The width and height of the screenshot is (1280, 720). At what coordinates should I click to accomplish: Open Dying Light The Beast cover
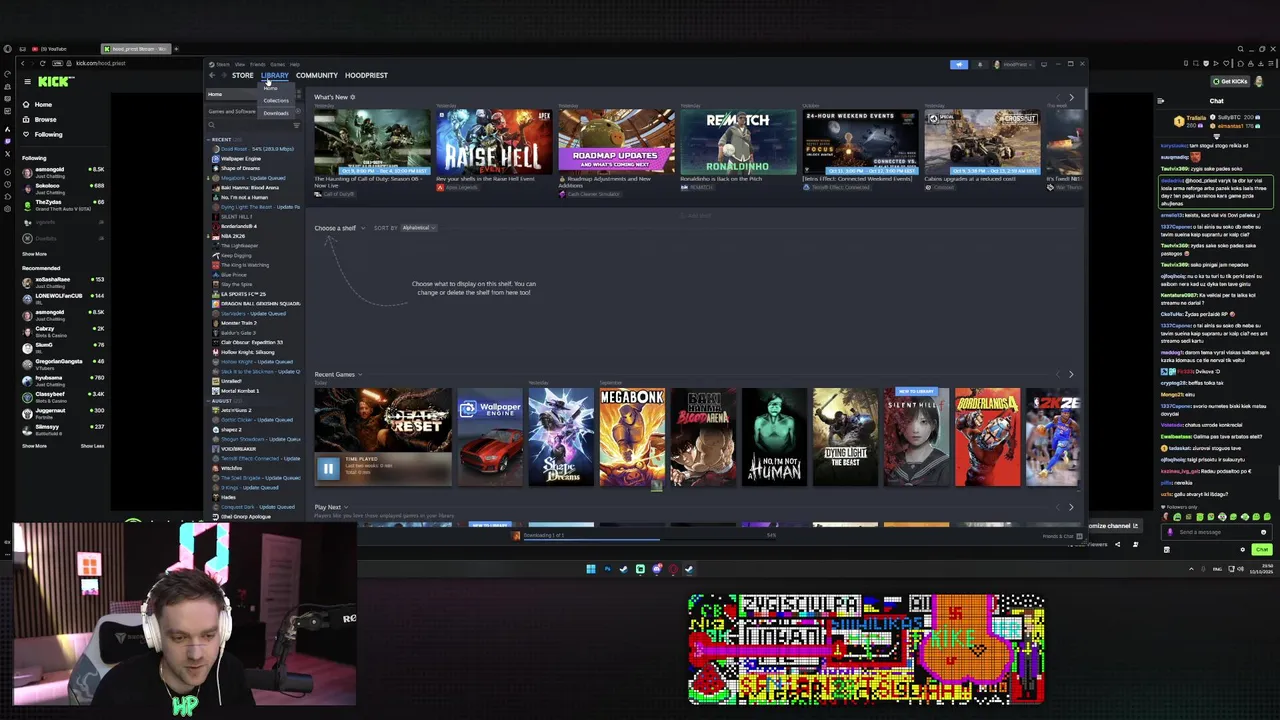coord(845,437)
